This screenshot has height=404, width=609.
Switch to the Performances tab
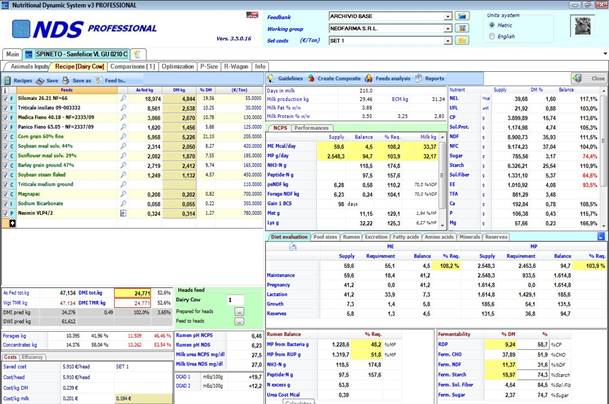pyautogui.click(x=311, y=128)
